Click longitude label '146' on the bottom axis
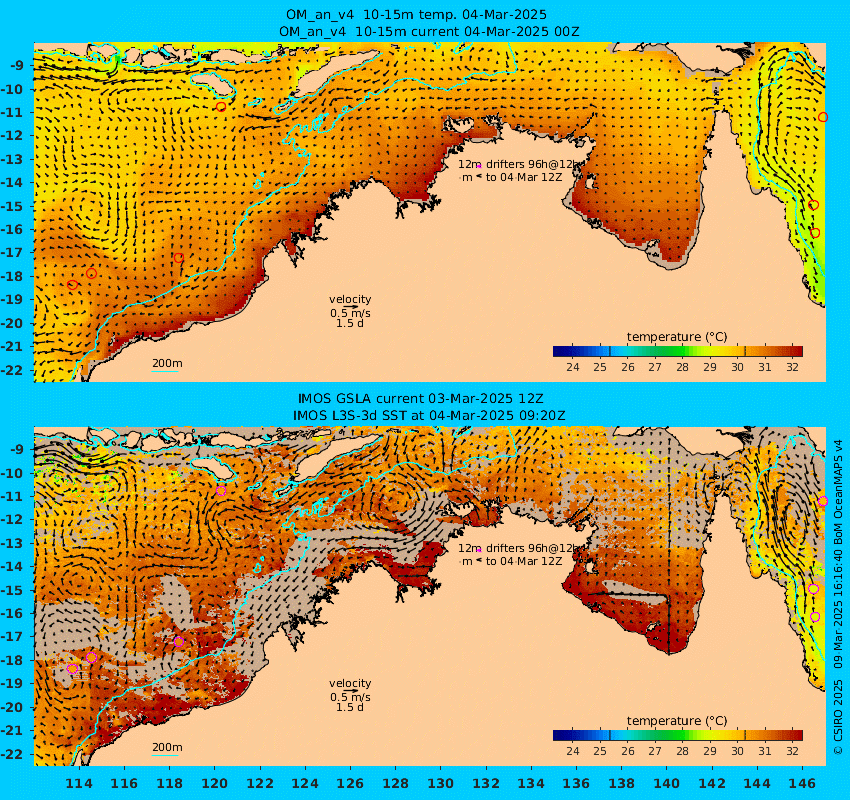850x800 pixels. [802, 784]
